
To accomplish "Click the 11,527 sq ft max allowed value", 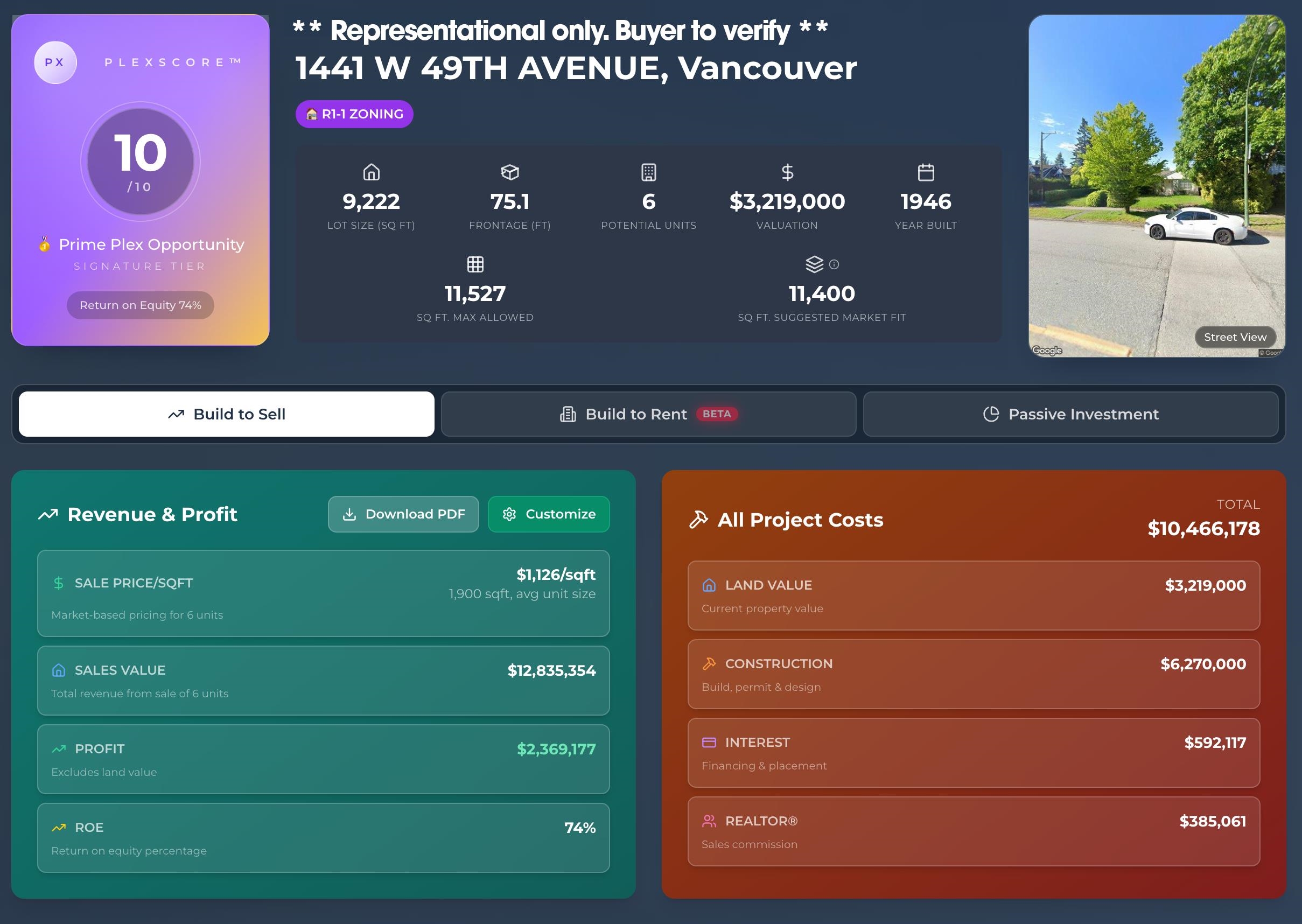I will [475, 293].
